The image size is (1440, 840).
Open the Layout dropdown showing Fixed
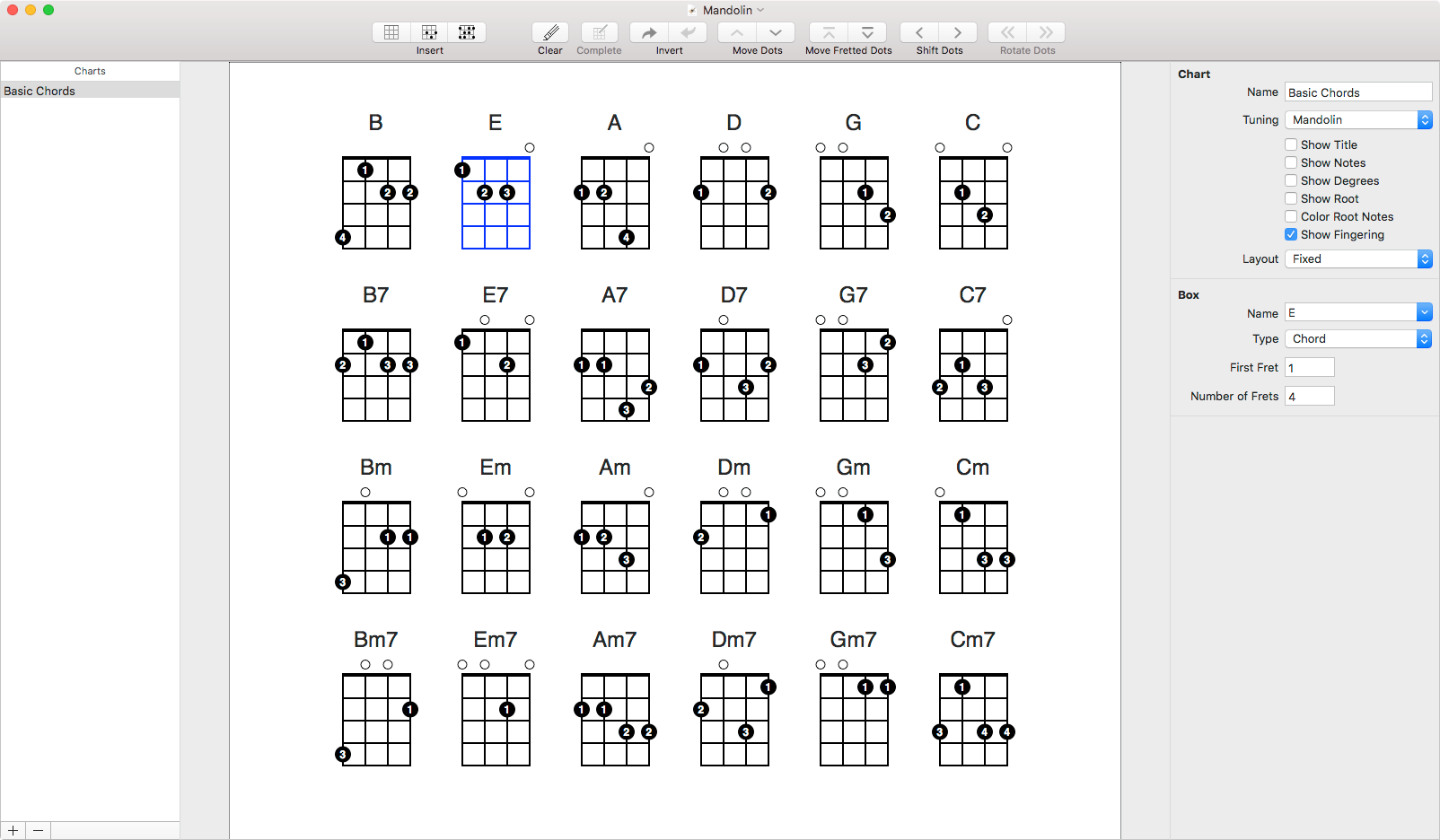coord(1358,258)
